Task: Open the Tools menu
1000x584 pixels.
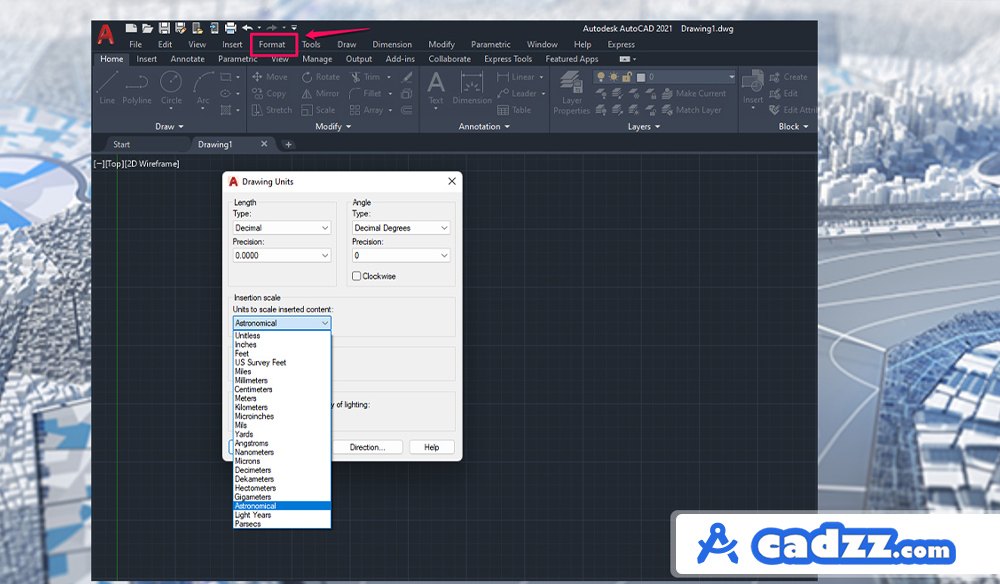Action: tap(311, 44)
